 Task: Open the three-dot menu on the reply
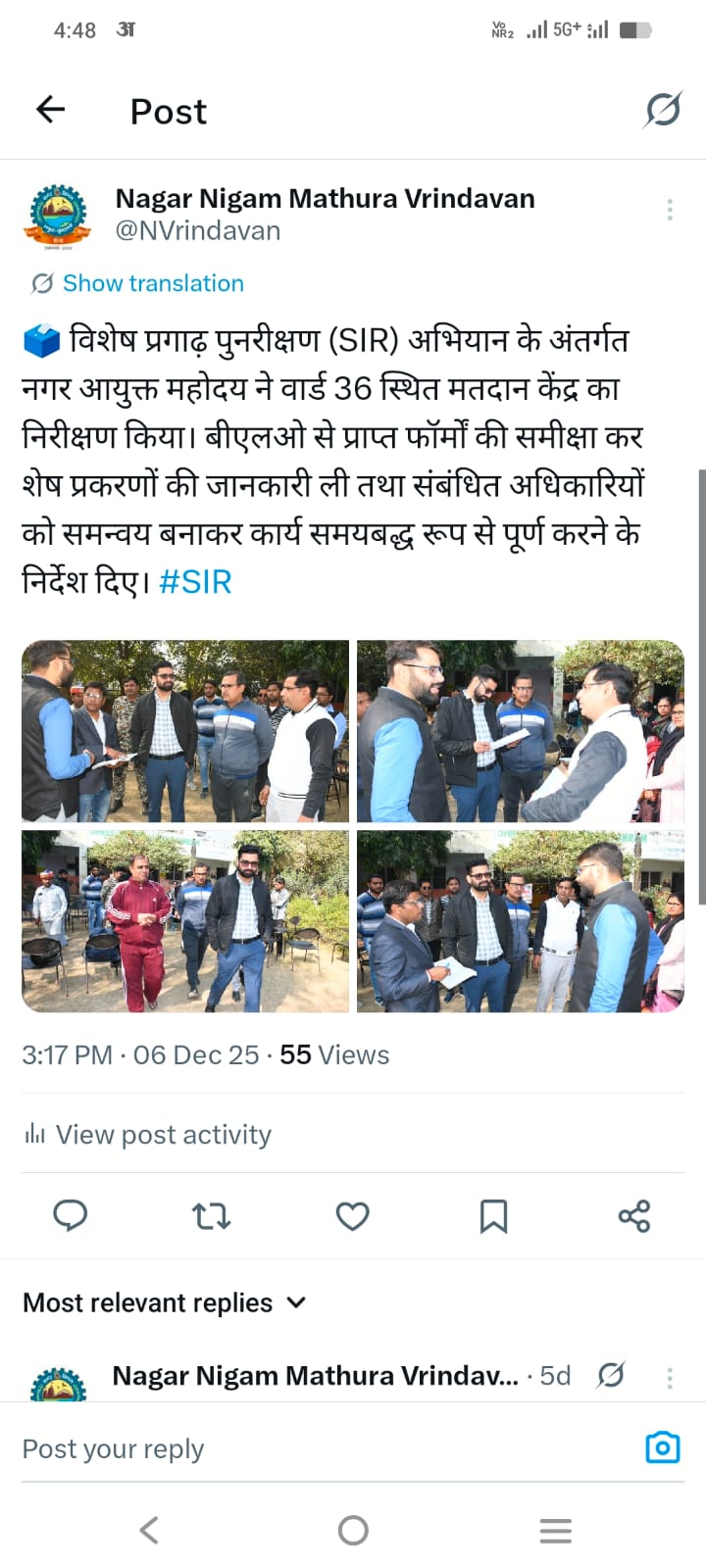pyautogui.click(x=670, y=1378)
